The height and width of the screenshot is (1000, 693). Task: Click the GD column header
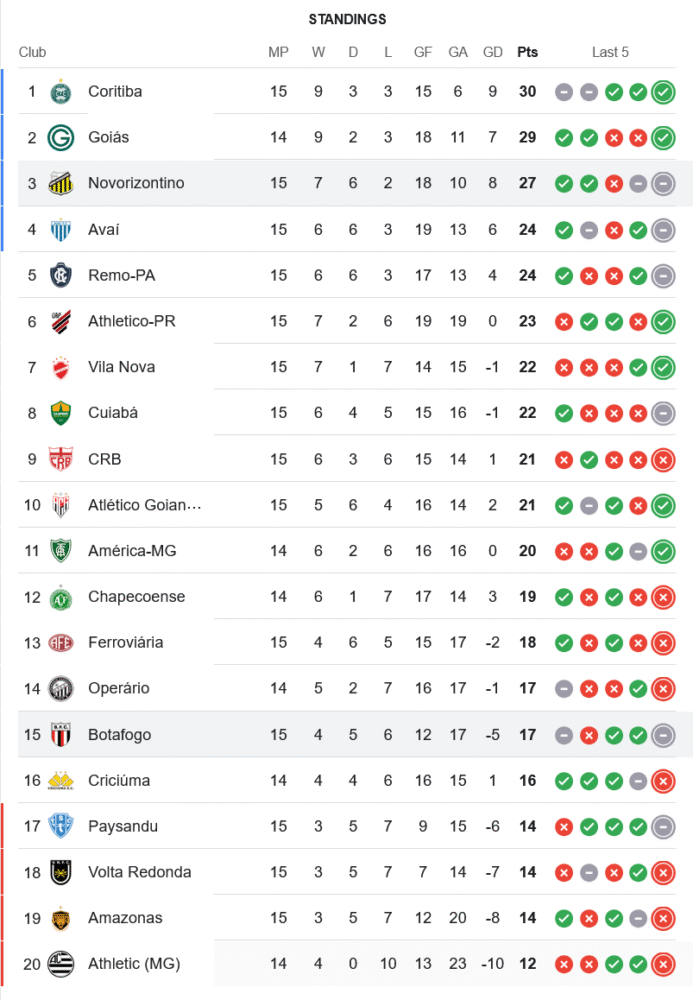tap(492, 52)
